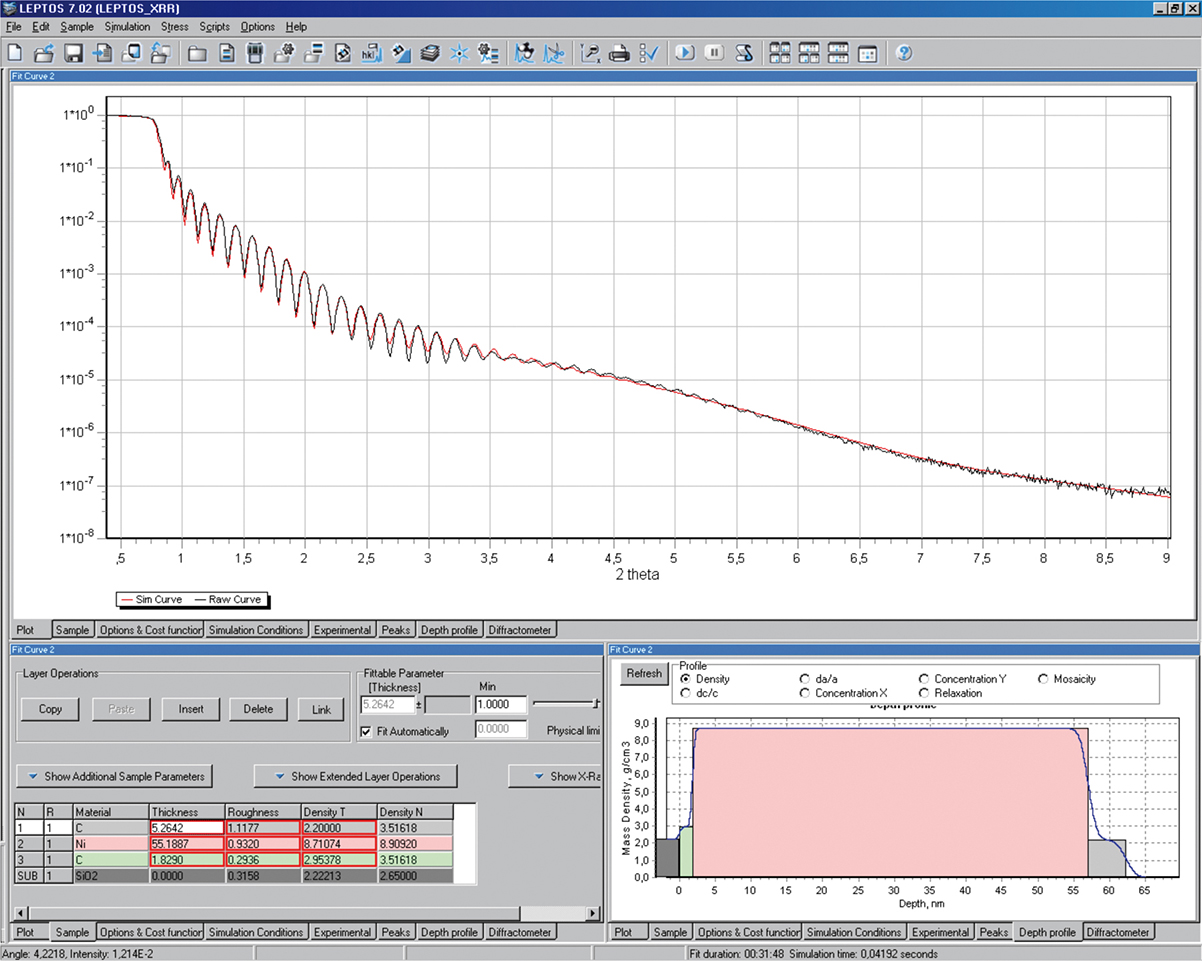
Task: Expand the Show X-Ra… section button
Action: tap(555, 776)
